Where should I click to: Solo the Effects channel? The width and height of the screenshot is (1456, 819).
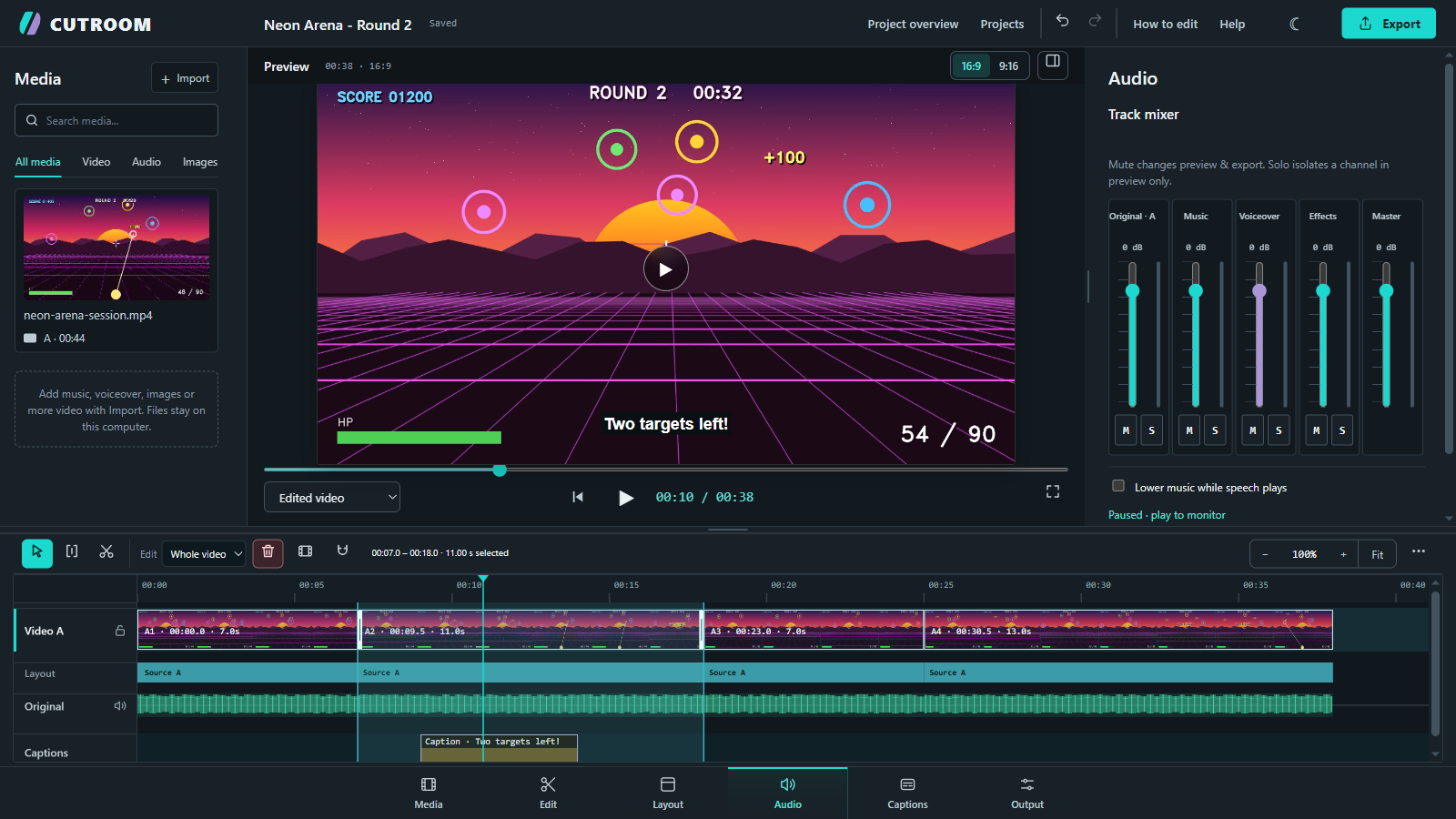pos(1342,430)
